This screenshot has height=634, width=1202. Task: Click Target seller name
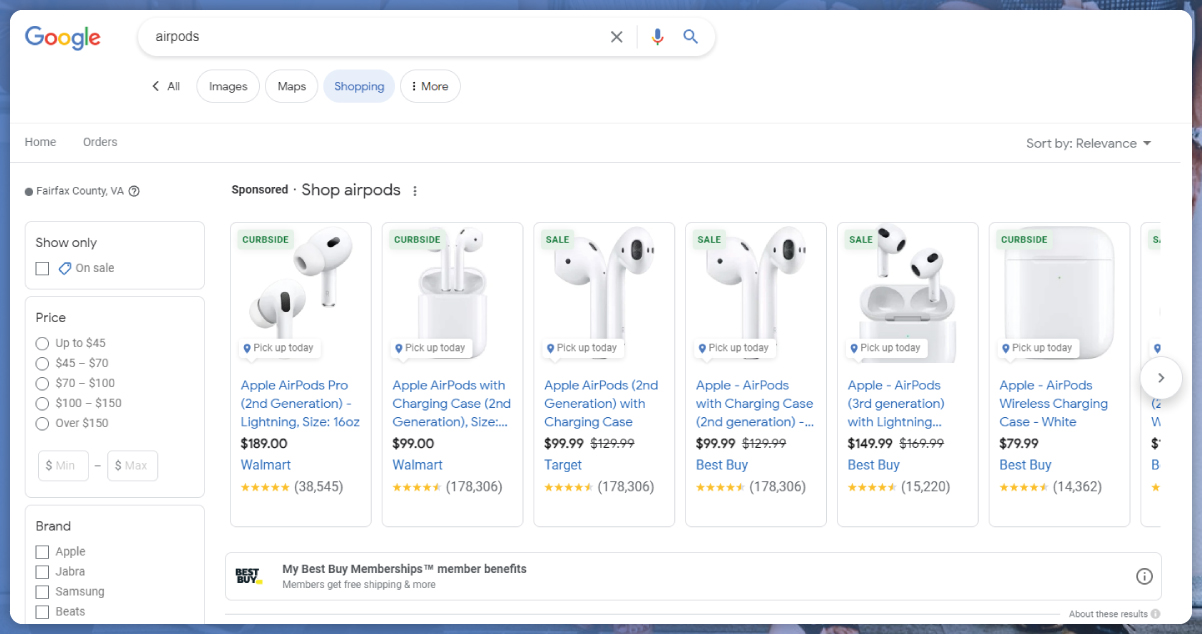pos(563,465)
